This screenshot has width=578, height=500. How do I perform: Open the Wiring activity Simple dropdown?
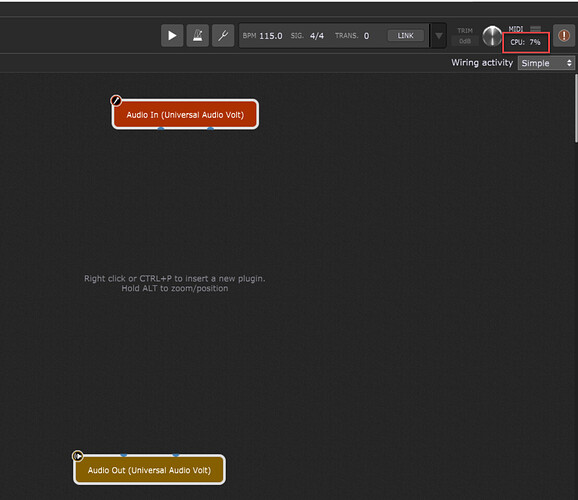click(x=546, y=63)
